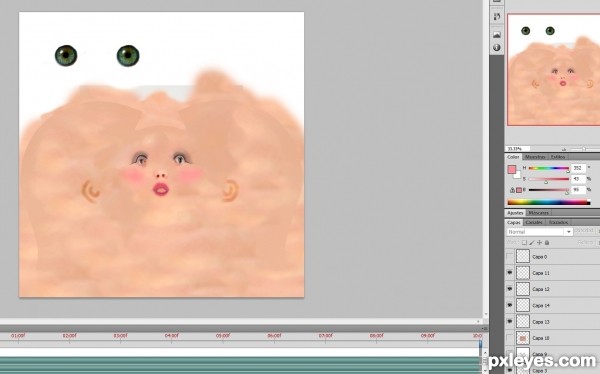
Task: Hide layer Capa 14 with its eye
Action: pyautogui.click(x=510, y=305)
